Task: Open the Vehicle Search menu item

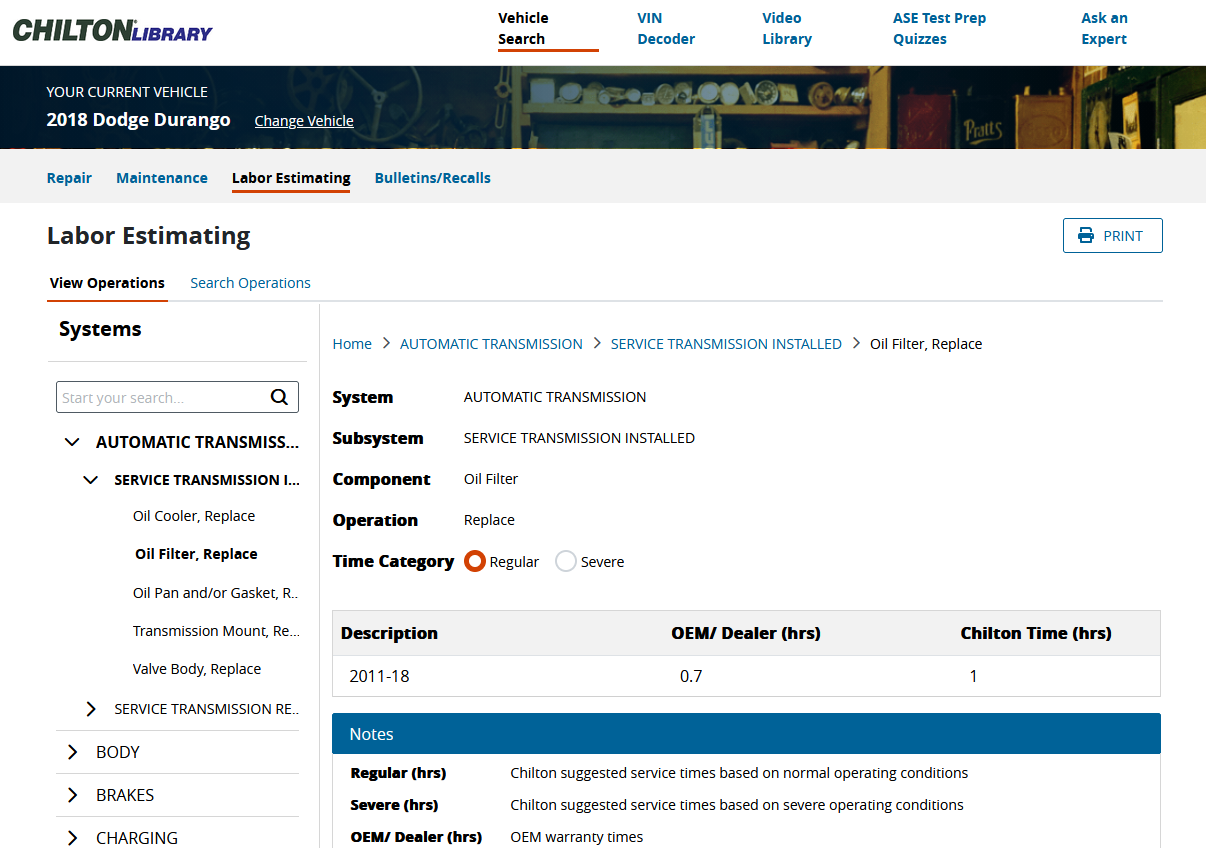Action: pos(548,29)
